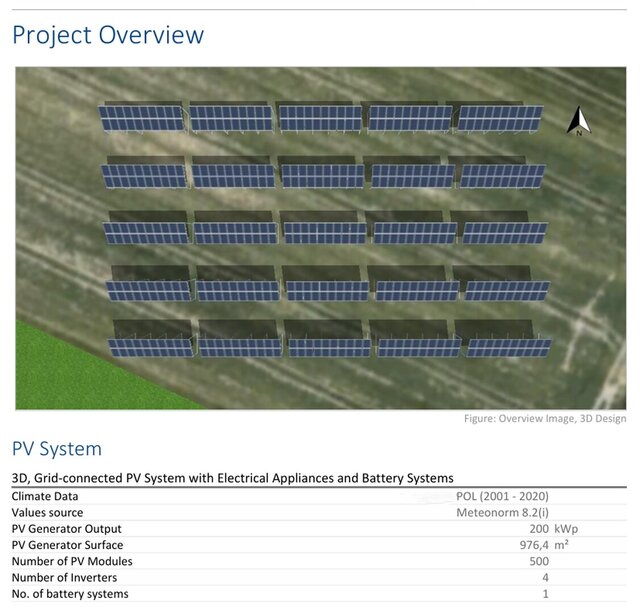640x614 pixels.
Task: Click the 'Number of Inverters' label
Action: point(64,578)
